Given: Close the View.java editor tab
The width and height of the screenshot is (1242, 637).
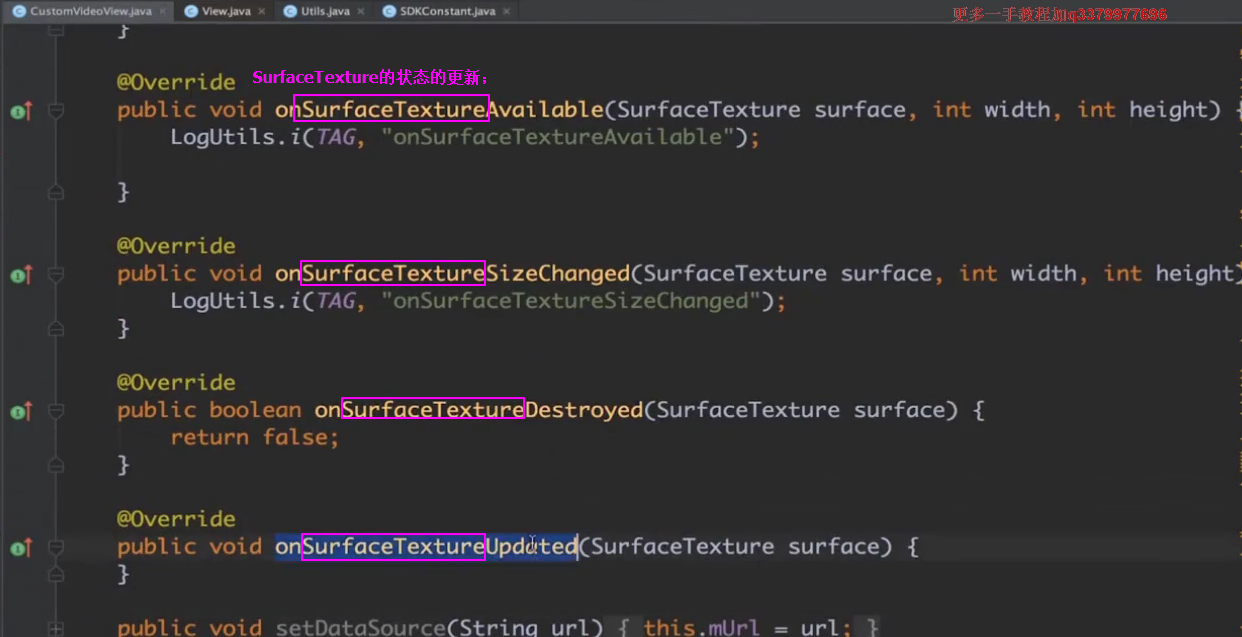Looking at the screenshot, I should [262, 11].
